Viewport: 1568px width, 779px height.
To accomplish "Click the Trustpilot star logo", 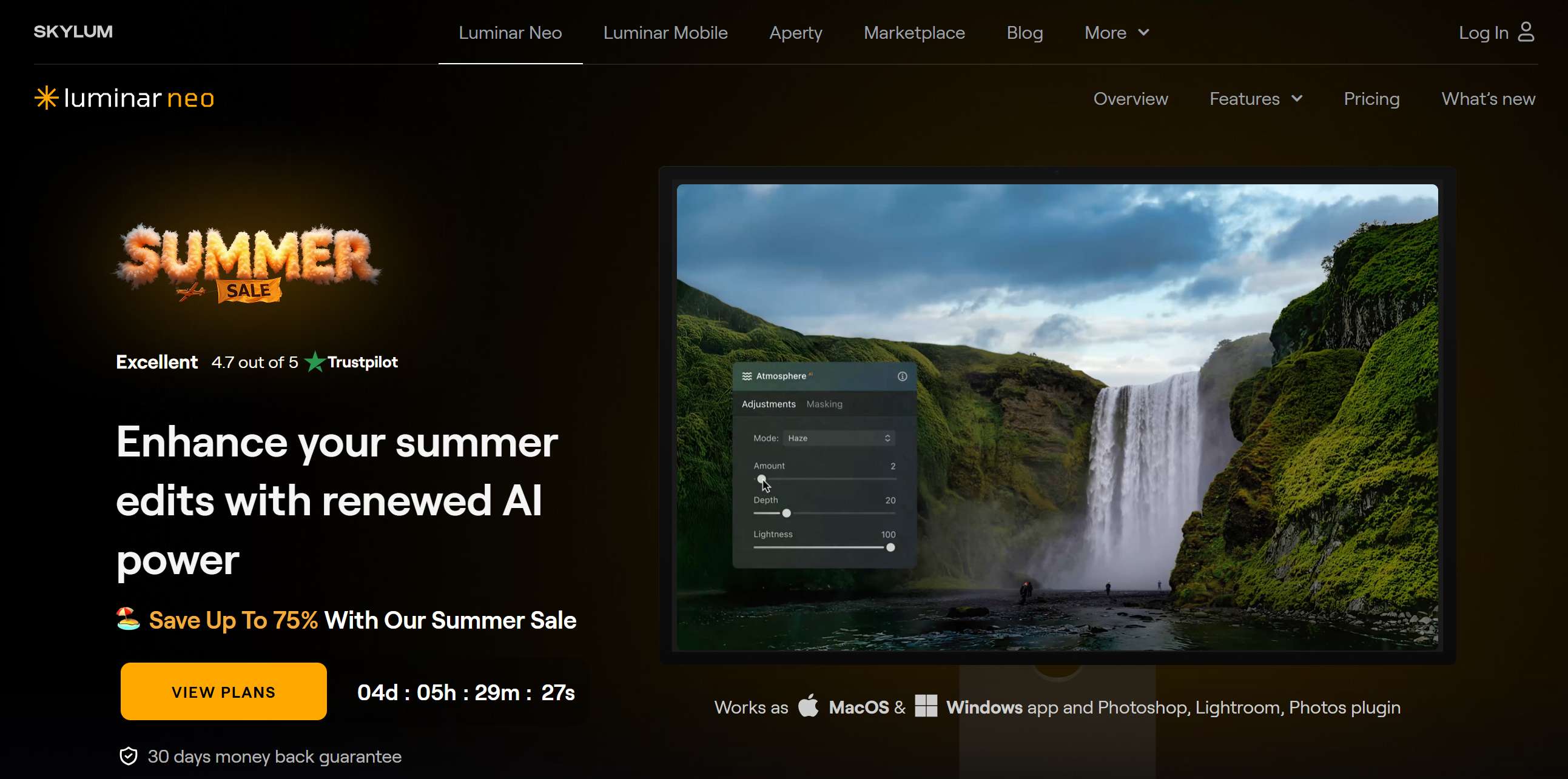I will pyautogui.click(x=315, y=362).
